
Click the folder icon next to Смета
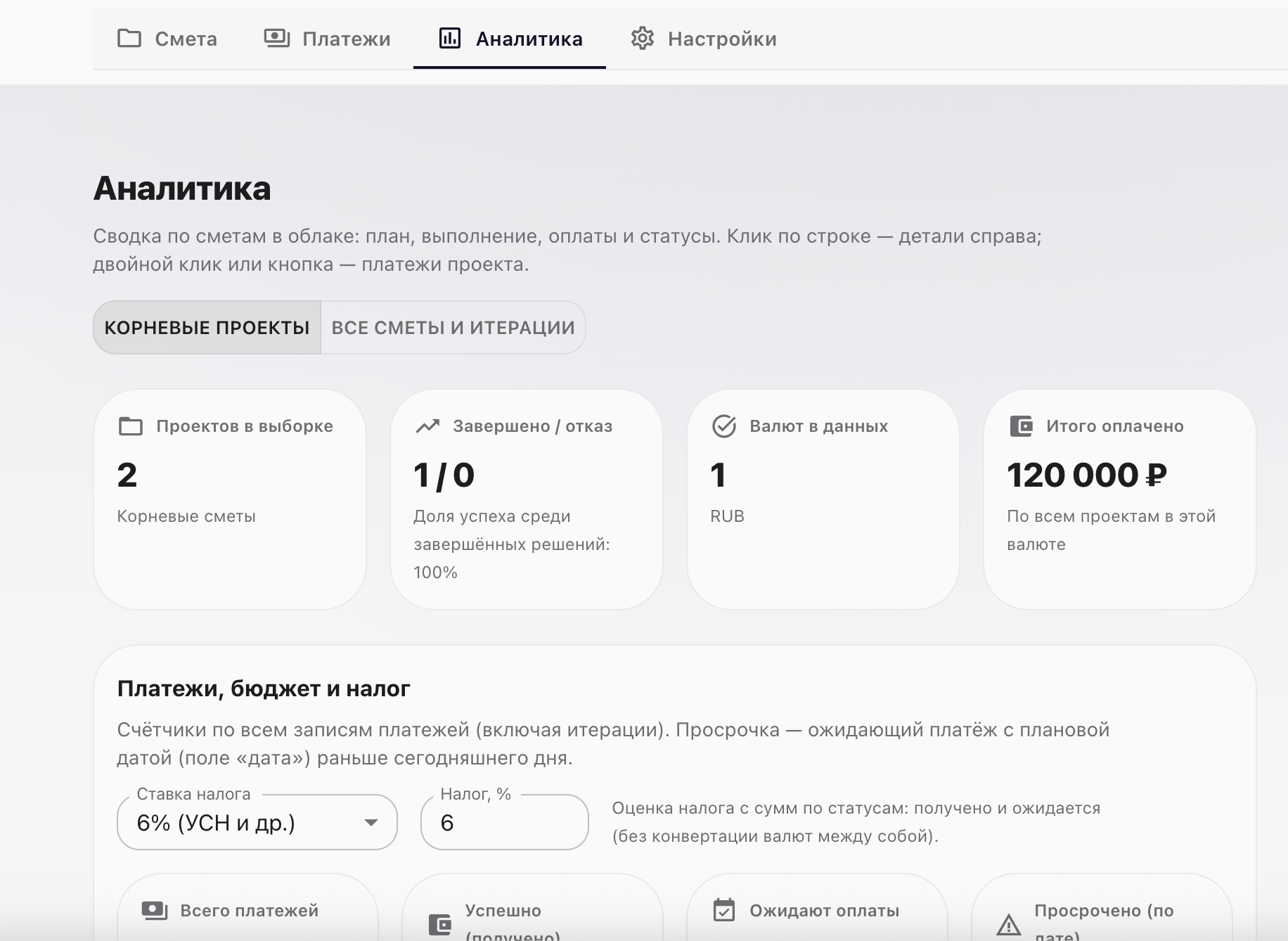point(129,38)
